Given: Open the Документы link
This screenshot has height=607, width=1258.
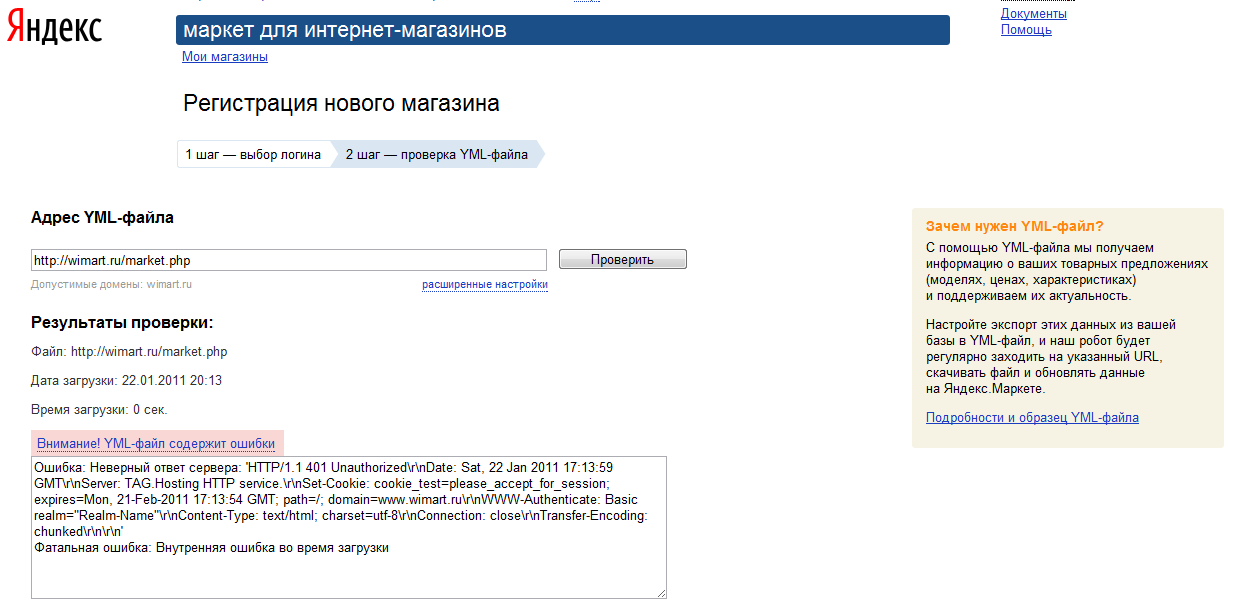Looking at the screenshot, I should 1033,14.
